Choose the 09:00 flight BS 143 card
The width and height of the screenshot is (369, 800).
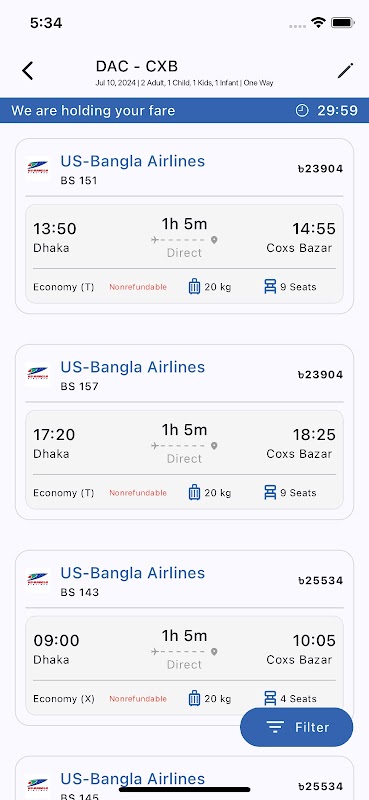(x=184, y=638)
